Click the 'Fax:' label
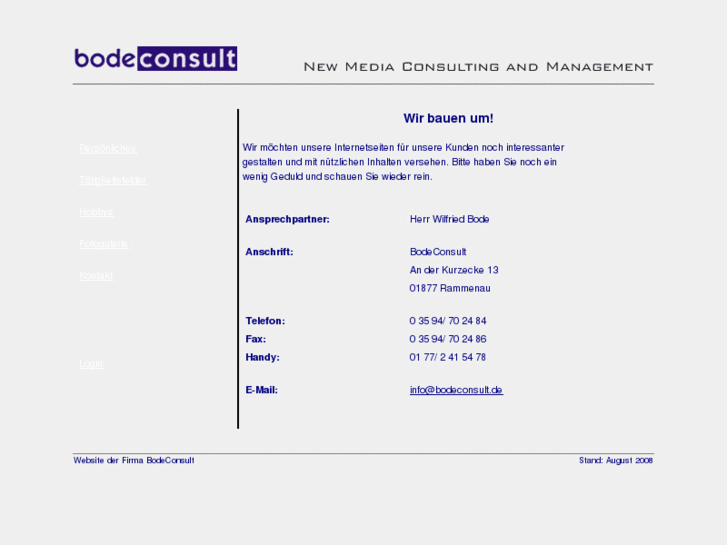The height and width of the screenshot is (545, 727). (256, 339)
